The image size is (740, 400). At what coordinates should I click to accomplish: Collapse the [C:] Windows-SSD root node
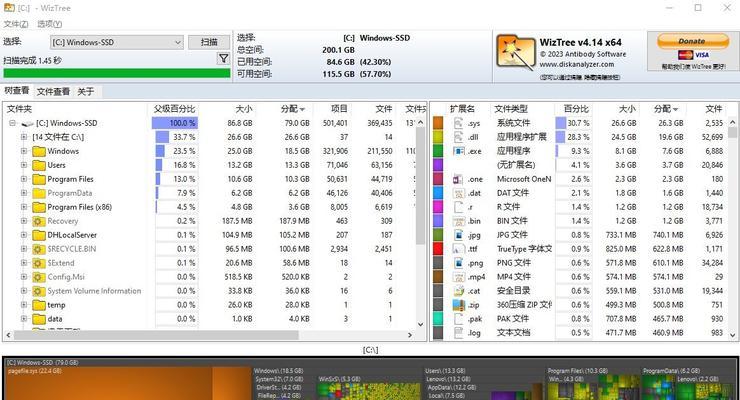tap(12, 123)
